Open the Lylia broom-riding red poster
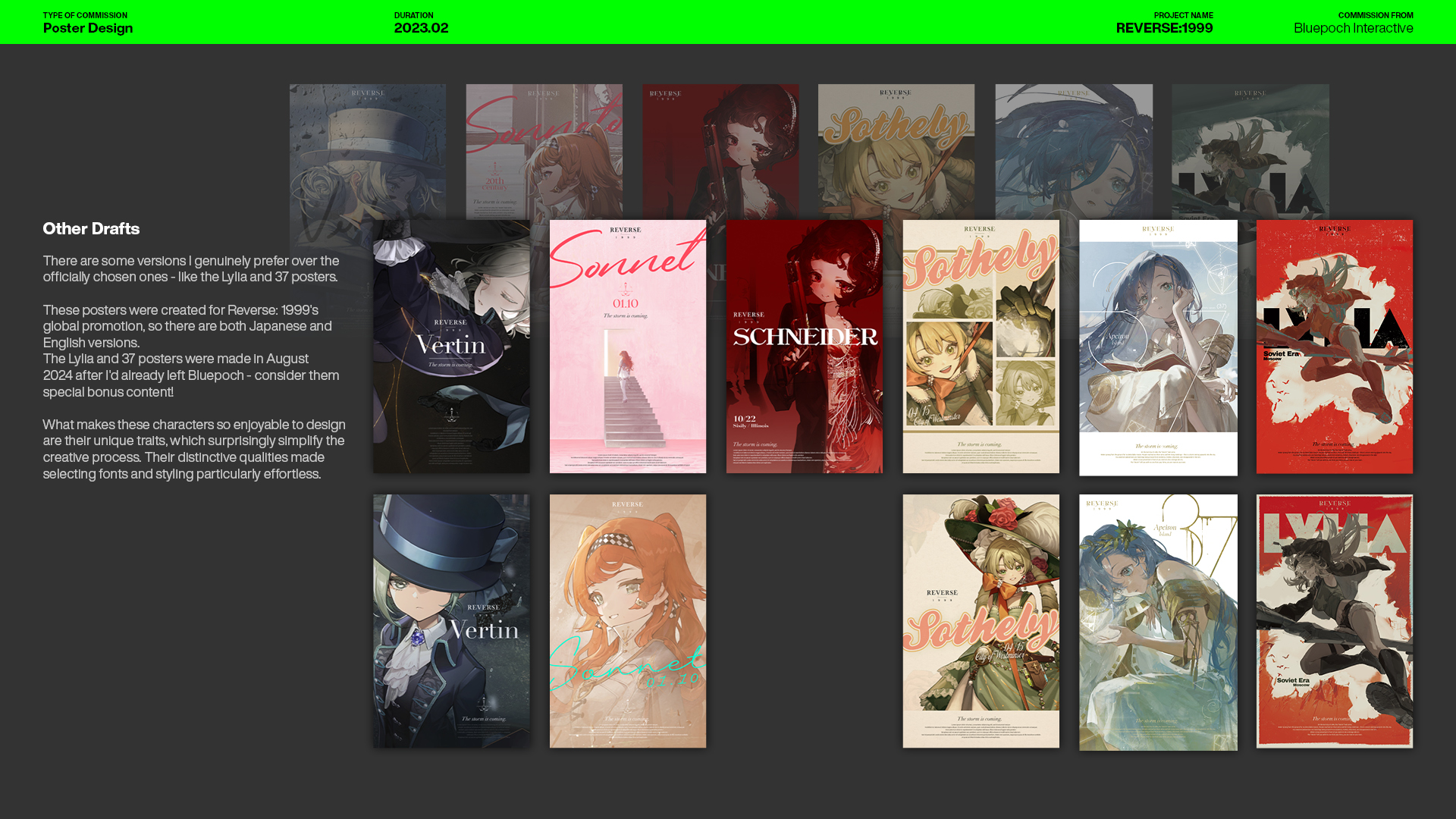The image size is (1456, 819). [1335, 621]
